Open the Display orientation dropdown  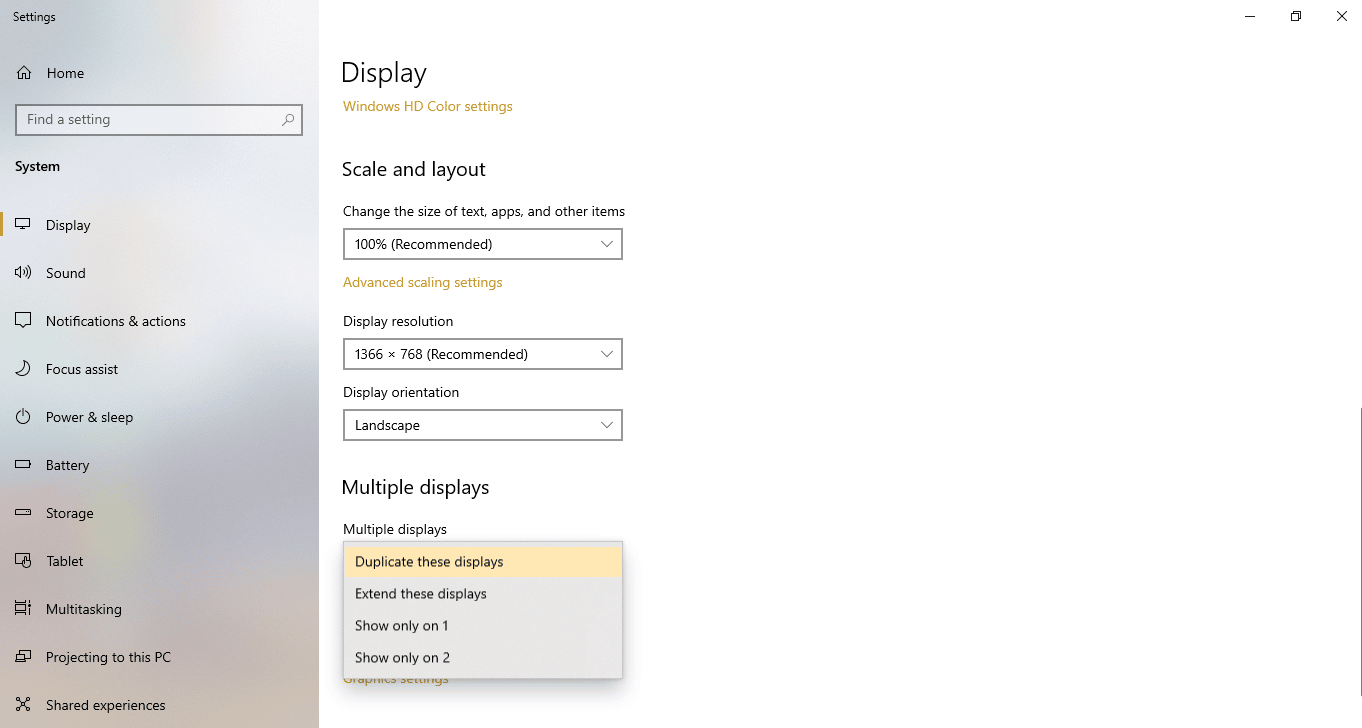[483, 425]
